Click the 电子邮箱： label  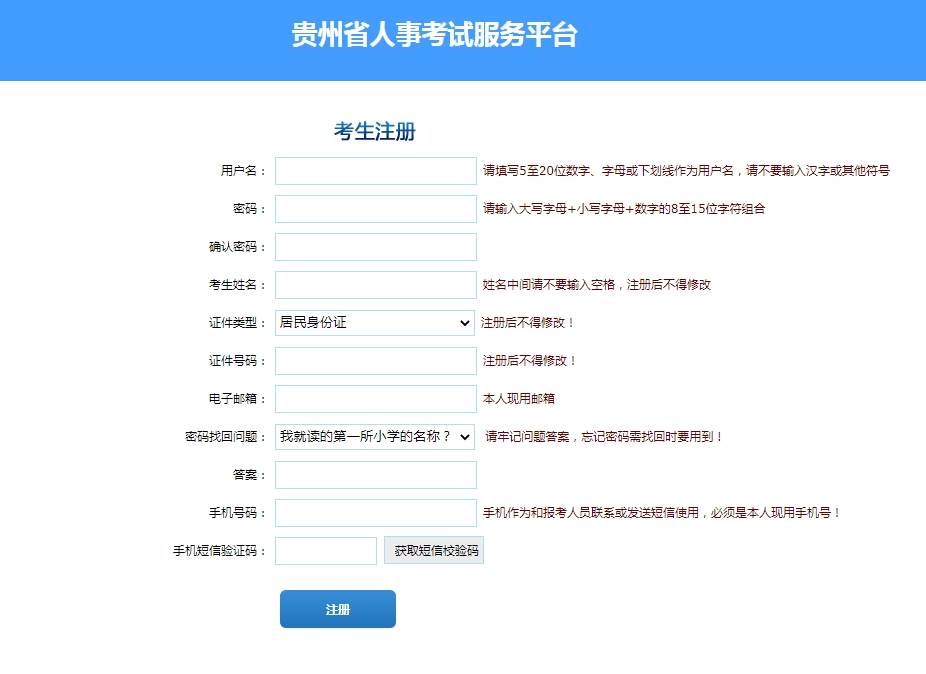pyautogui.click(x=237, y=399)
